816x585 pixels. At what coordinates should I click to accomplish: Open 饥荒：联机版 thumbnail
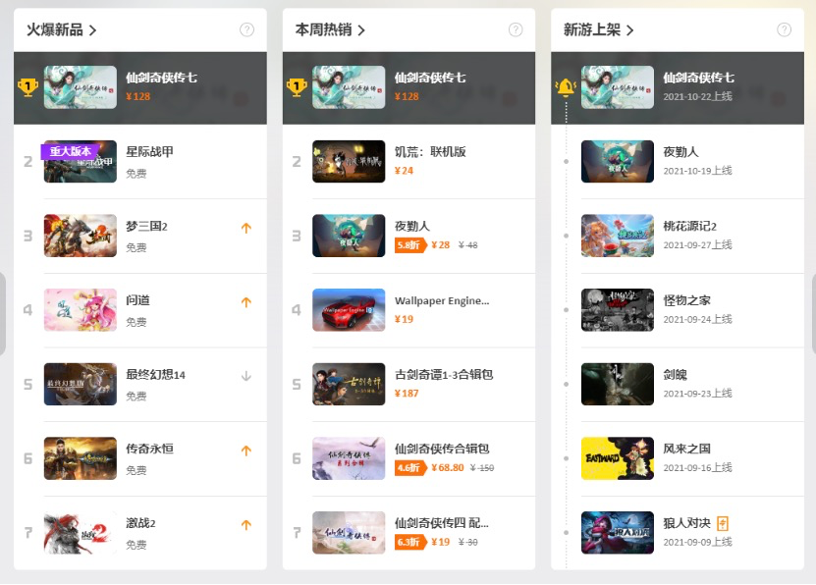(349, 161)
